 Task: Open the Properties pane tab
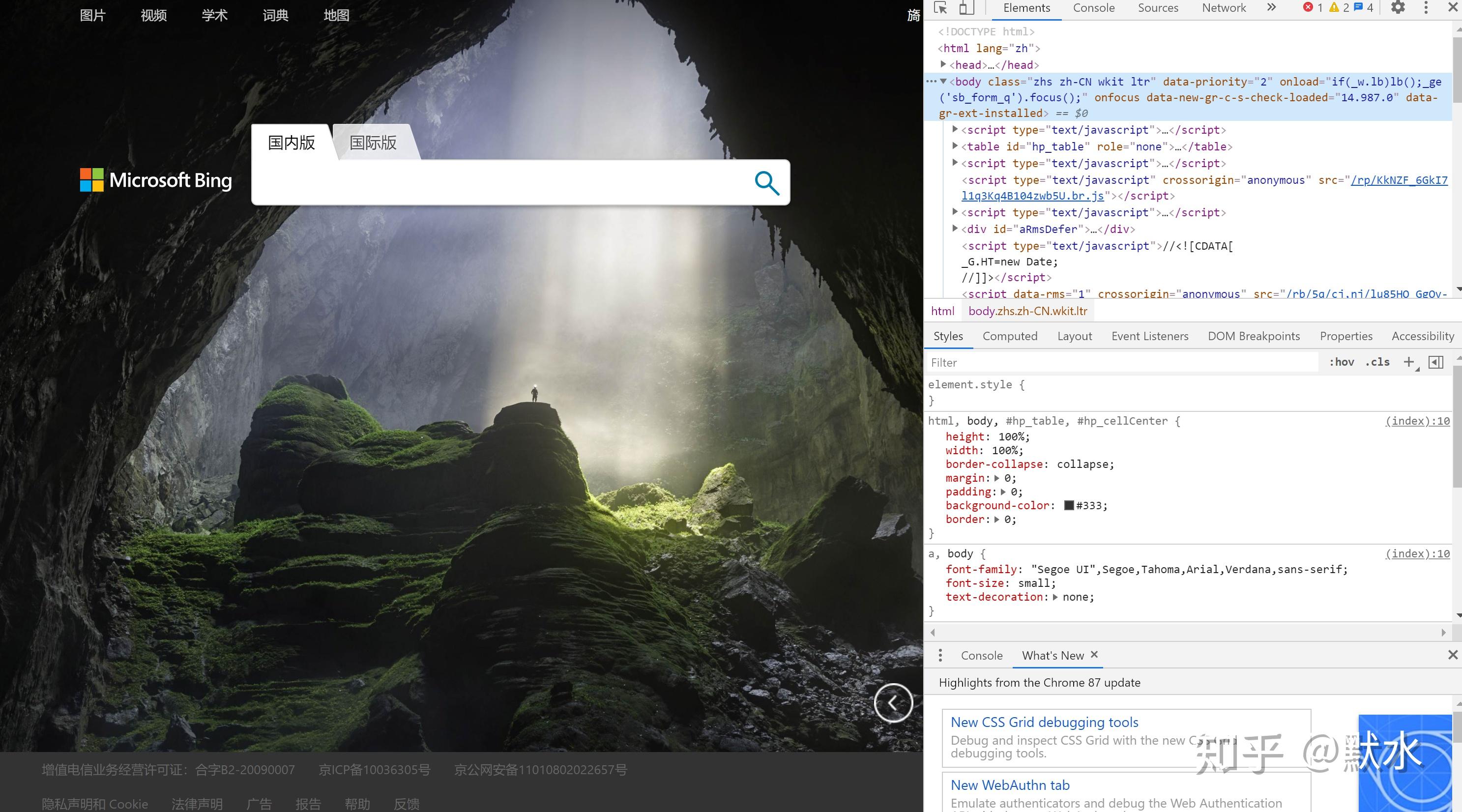1346,336
